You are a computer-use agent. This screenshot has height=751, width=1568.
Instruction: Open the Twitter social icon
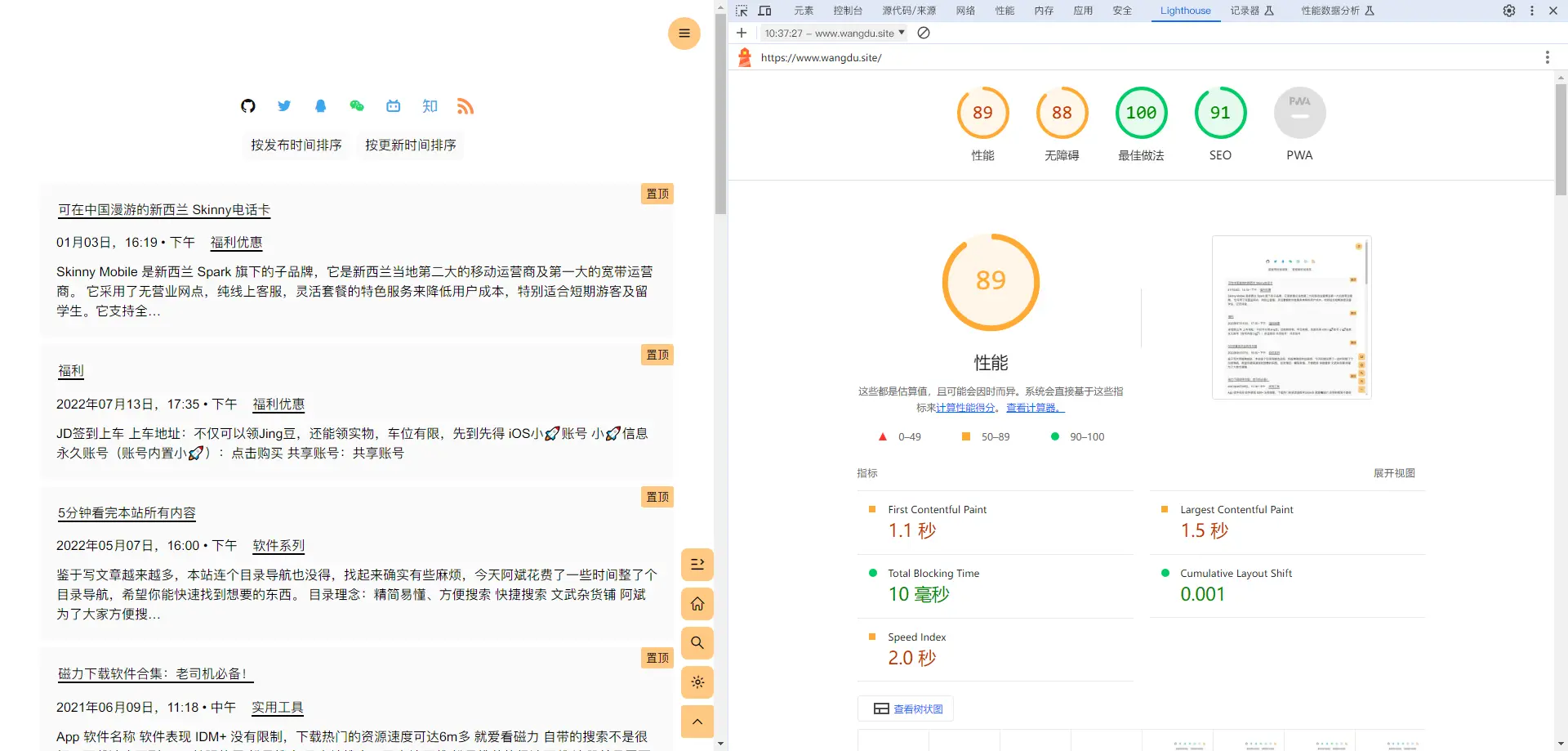[x=284, y=106]
